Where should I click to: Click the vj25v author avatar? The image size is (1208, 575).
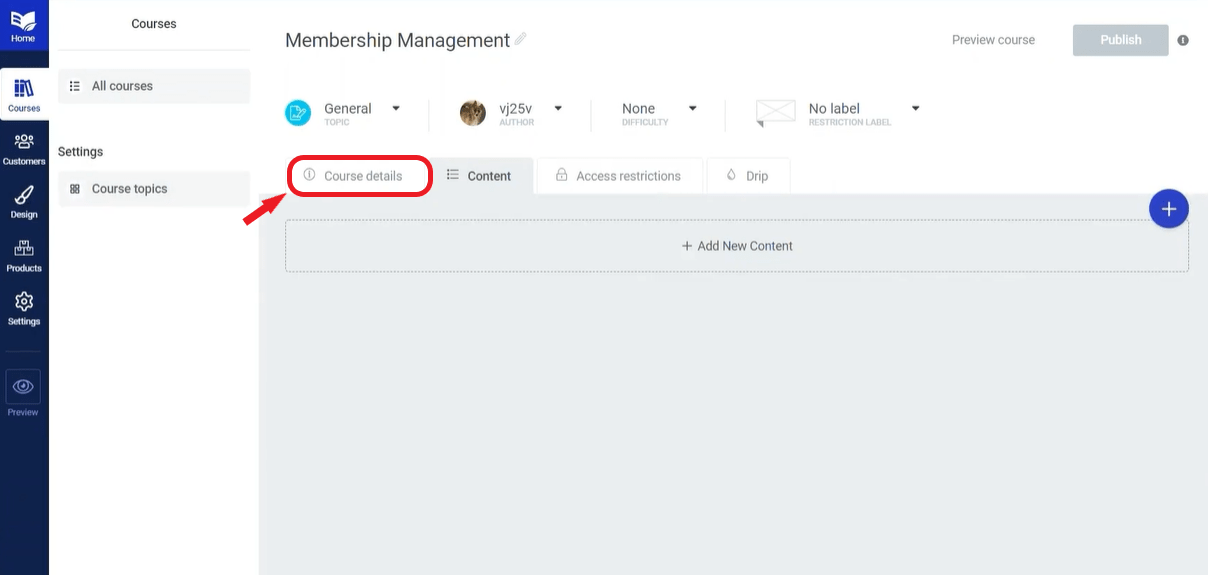point(473,113)
